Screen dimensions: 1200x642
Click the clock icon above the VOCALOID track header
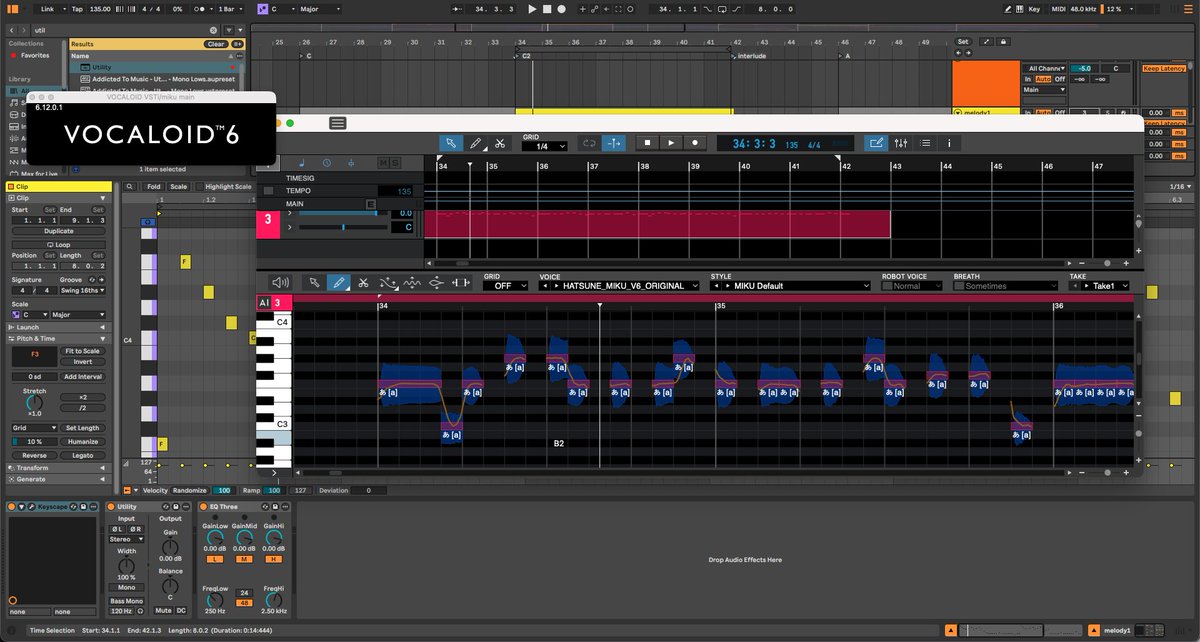pos(326,163)
